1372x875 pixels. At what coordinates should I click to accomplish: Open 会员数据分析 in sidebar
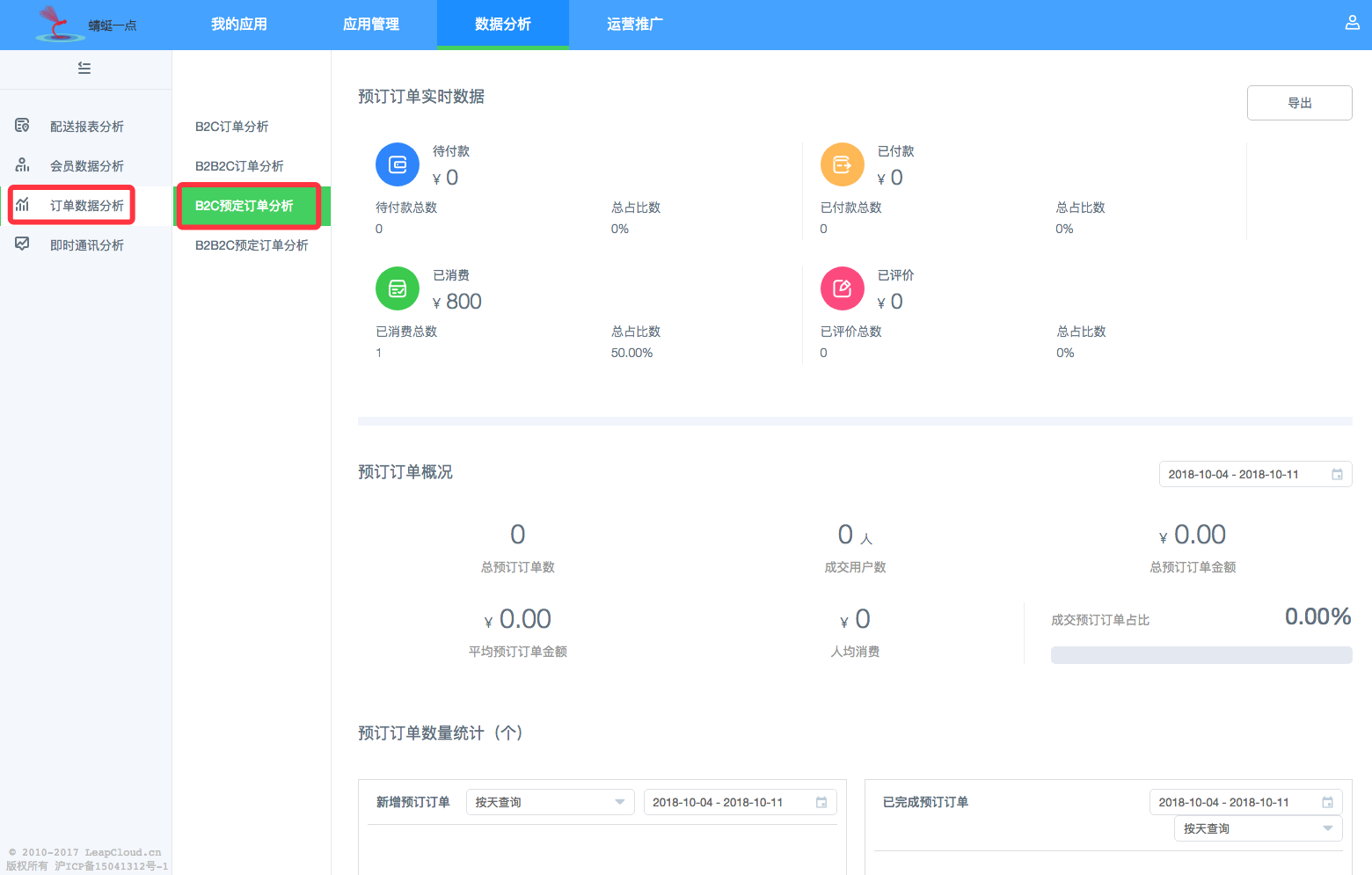point(86,166)
